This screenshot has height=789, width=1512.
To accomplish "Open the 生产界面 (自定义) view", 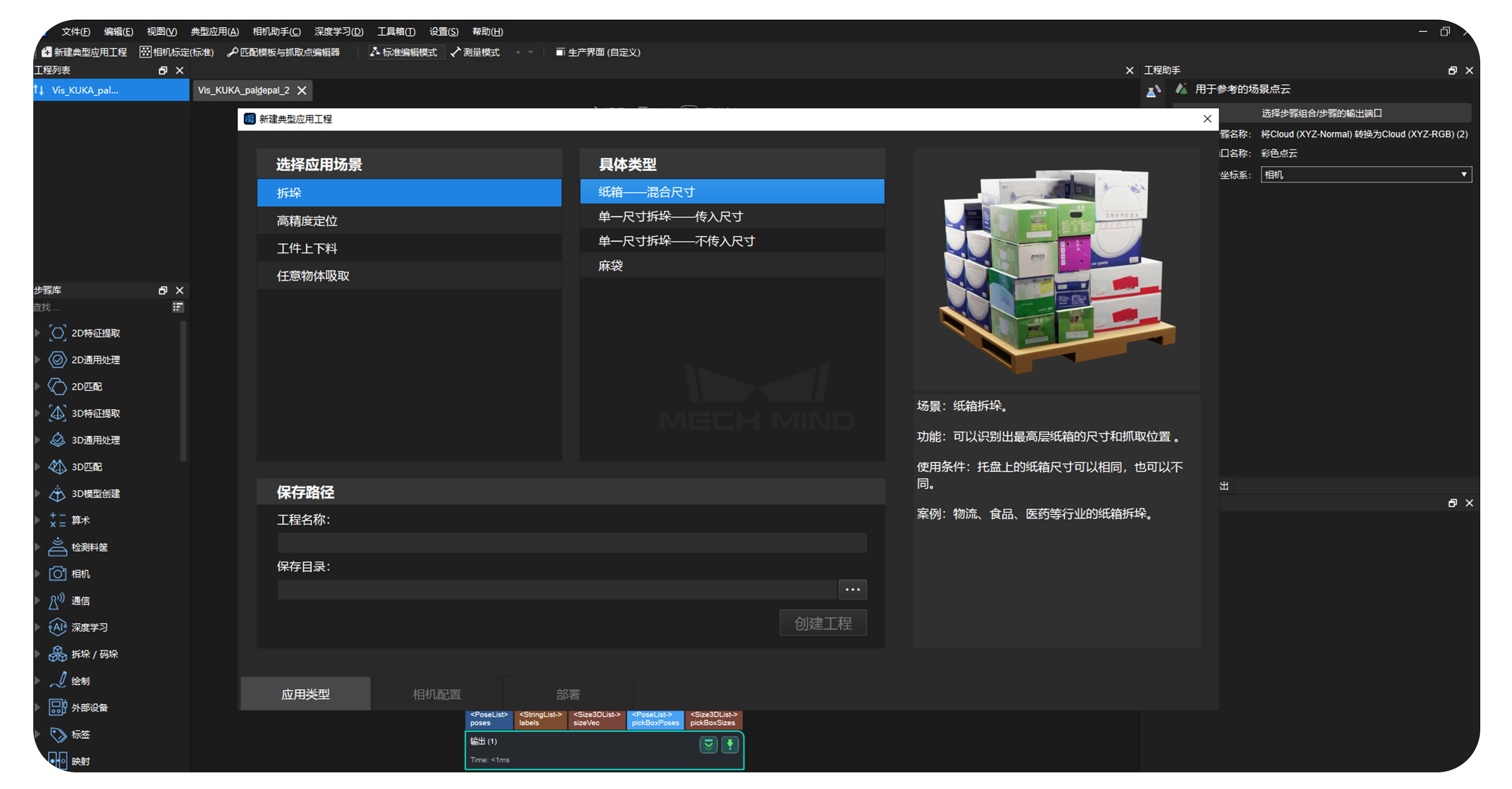I will coord(598,51).
